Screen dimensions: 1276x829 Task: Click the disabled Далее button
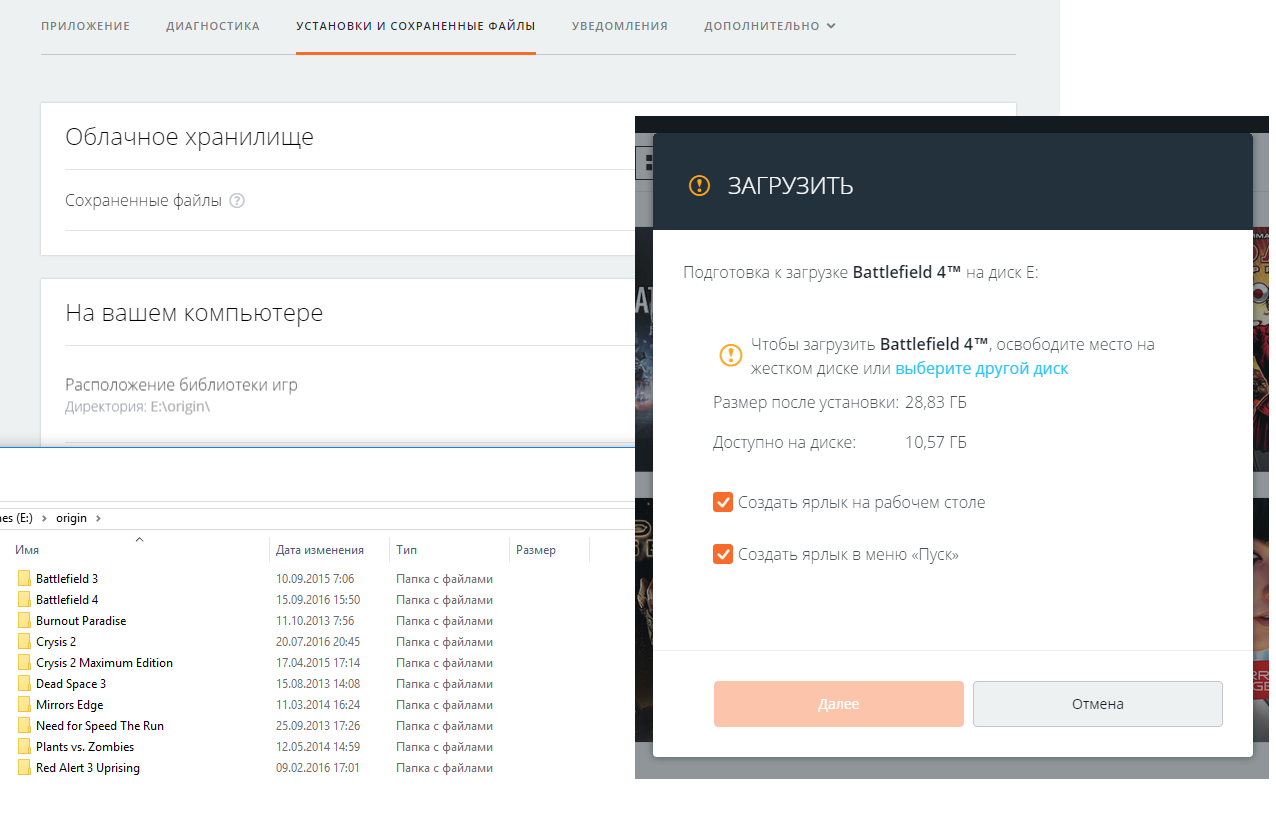[838, 704]
